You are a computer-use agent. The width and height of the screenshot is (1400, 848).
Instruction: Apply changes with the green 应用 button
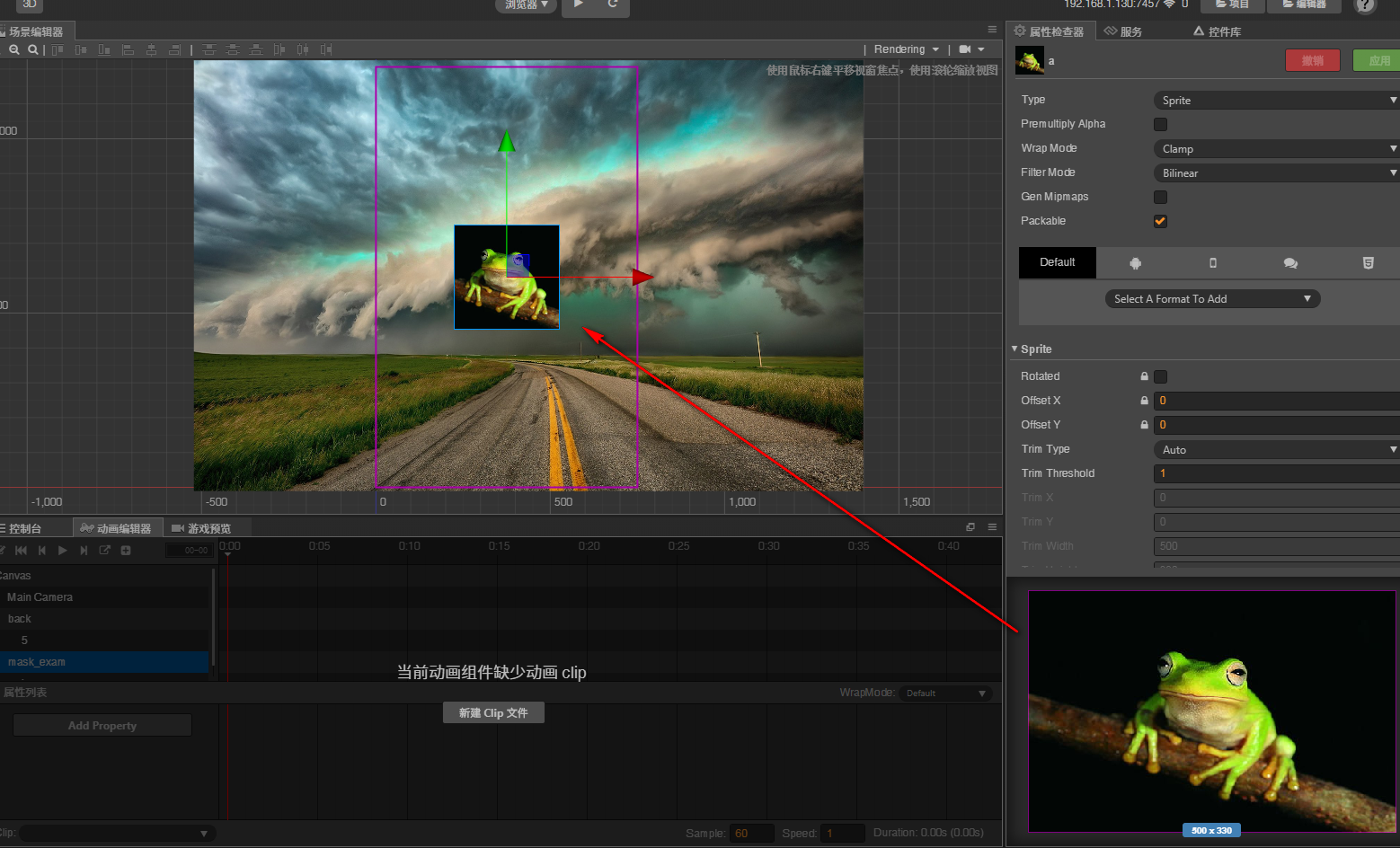[x=1381, y=60]
